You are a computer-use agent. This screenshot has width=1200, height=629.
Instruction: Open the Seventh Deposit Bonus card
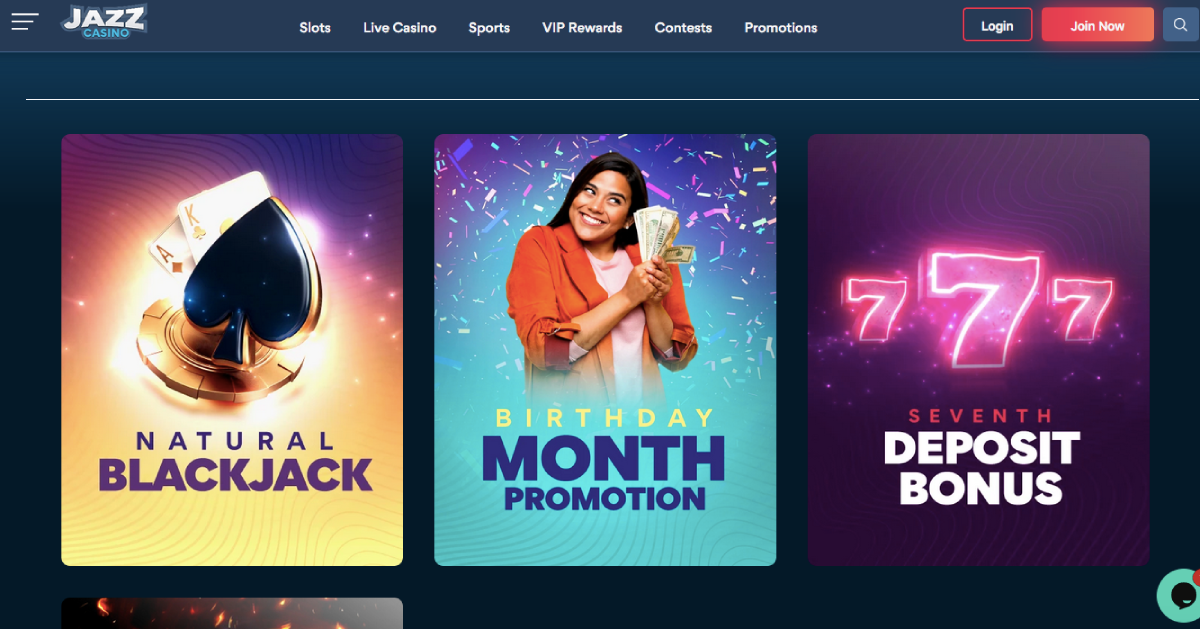[978, 350]
